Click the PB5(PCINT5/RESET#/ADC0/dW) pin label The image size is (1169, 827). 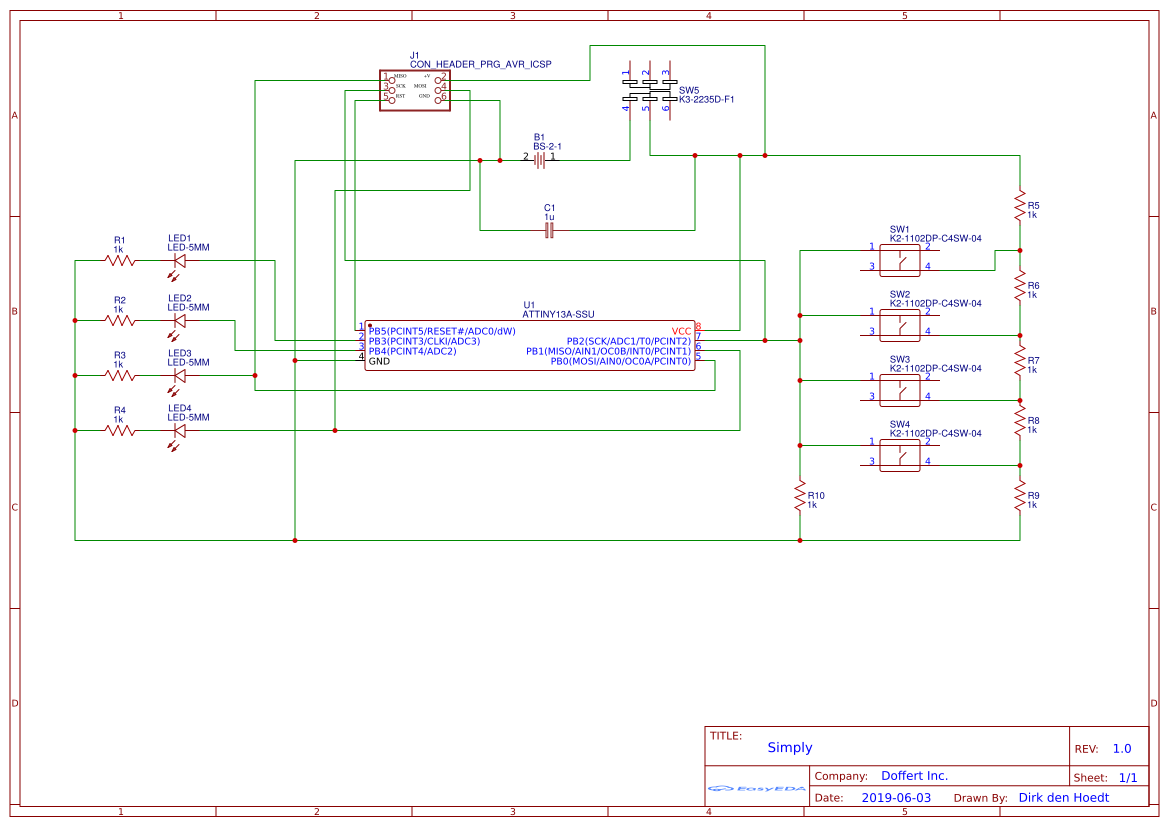pos(442,331)
